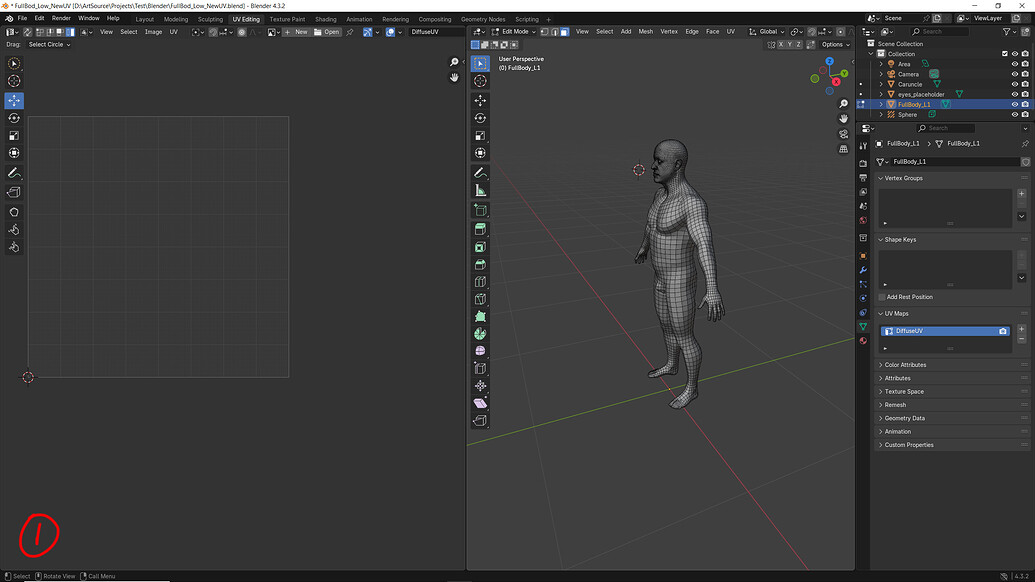Activate the Extrude Region tool
Screen dimensions: 1035x582
[x=480, y=229]
